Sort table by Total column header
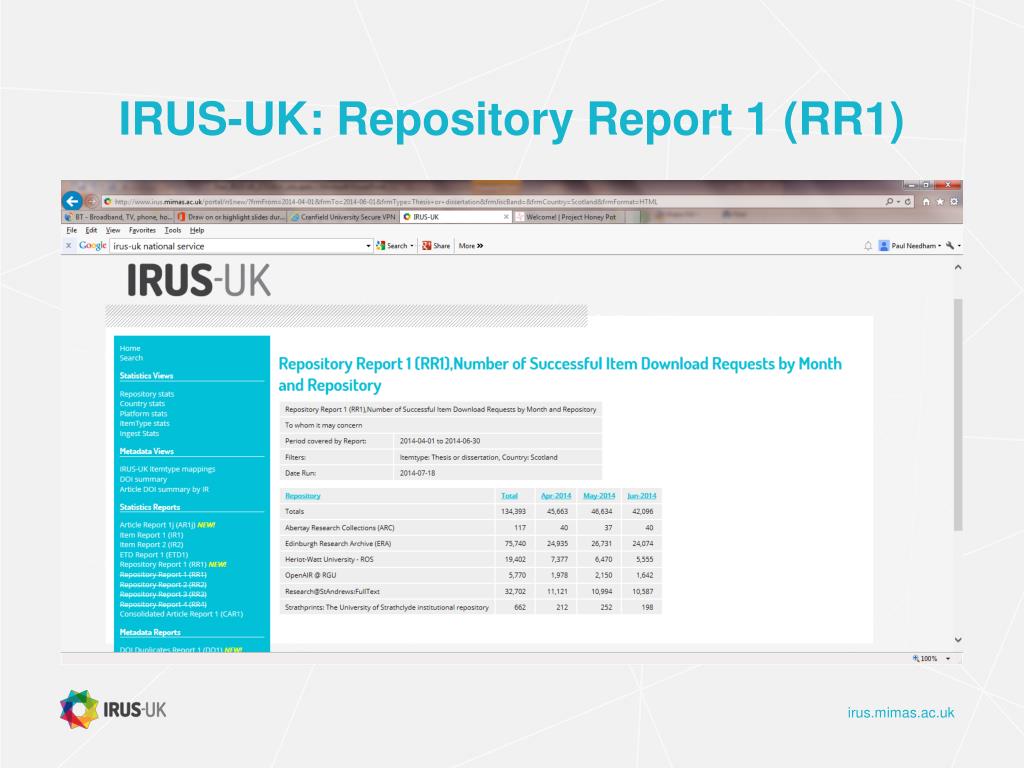The image size is (1024, 768). coord(509,496)
